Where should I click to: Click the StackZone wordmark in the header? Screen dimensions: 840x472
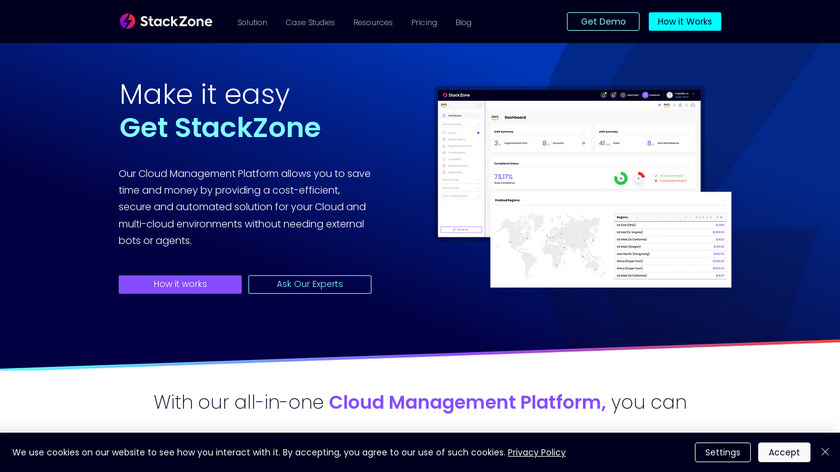[176, 21]
